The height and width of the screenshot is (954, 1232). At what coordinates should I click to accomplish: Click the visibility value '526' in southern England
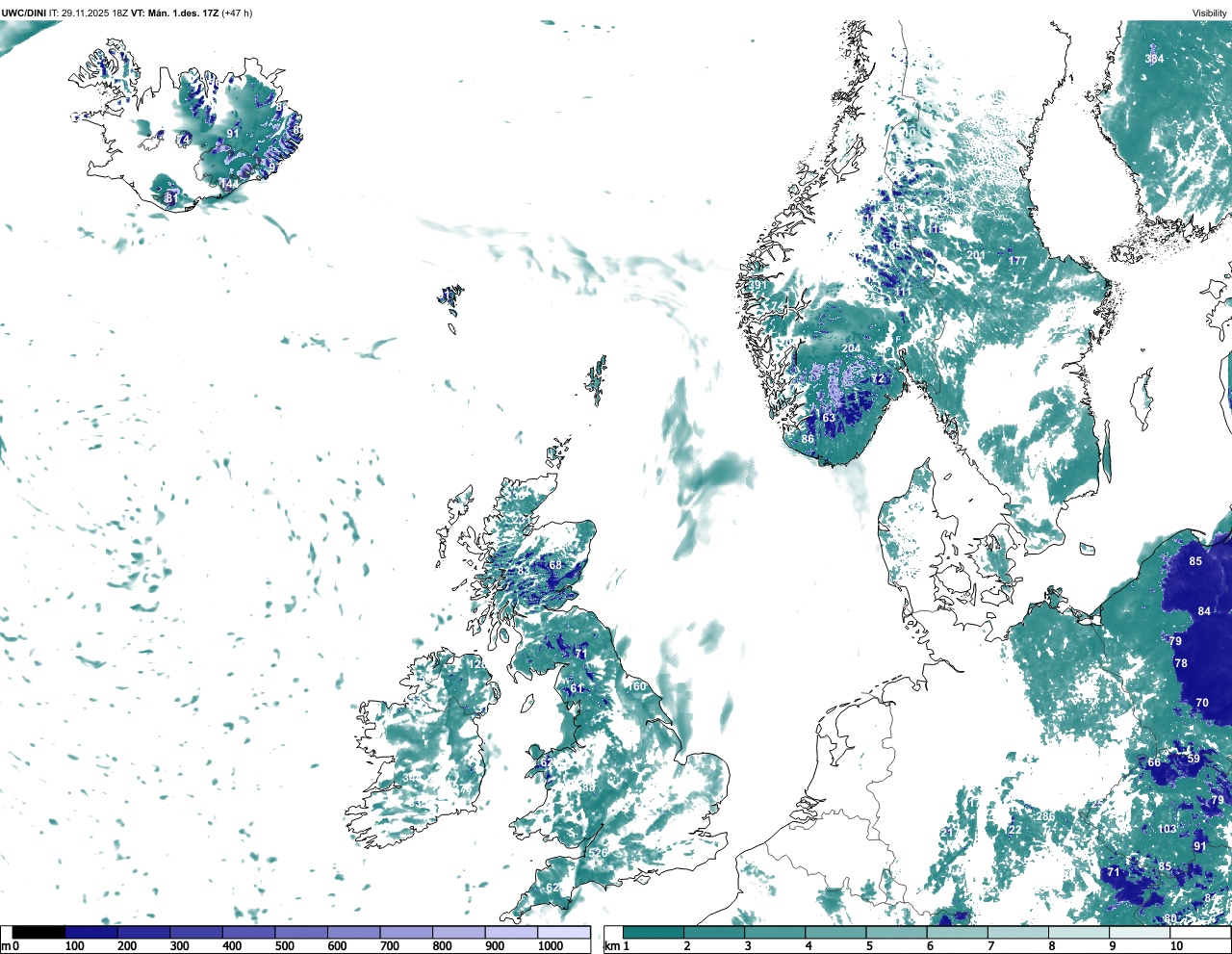(x=598, y=853)
